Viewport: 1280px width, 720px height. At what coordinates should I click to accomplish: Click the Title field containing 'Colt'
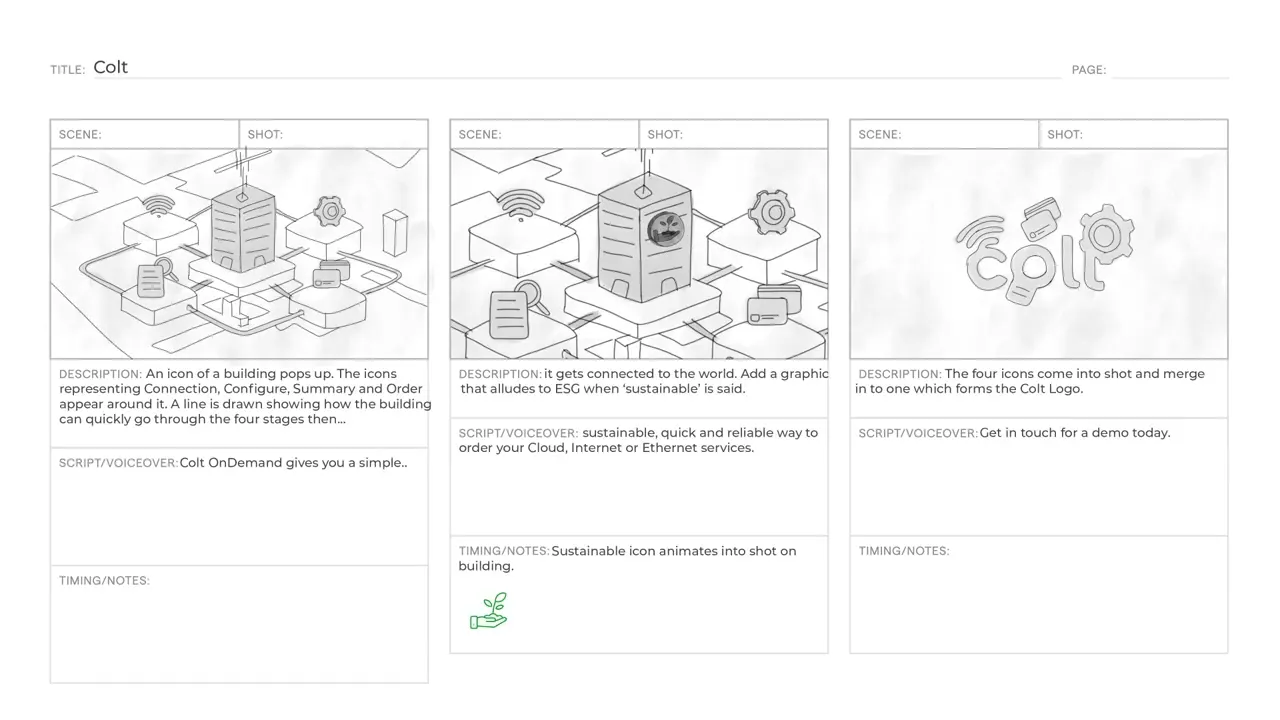point(576,68)
